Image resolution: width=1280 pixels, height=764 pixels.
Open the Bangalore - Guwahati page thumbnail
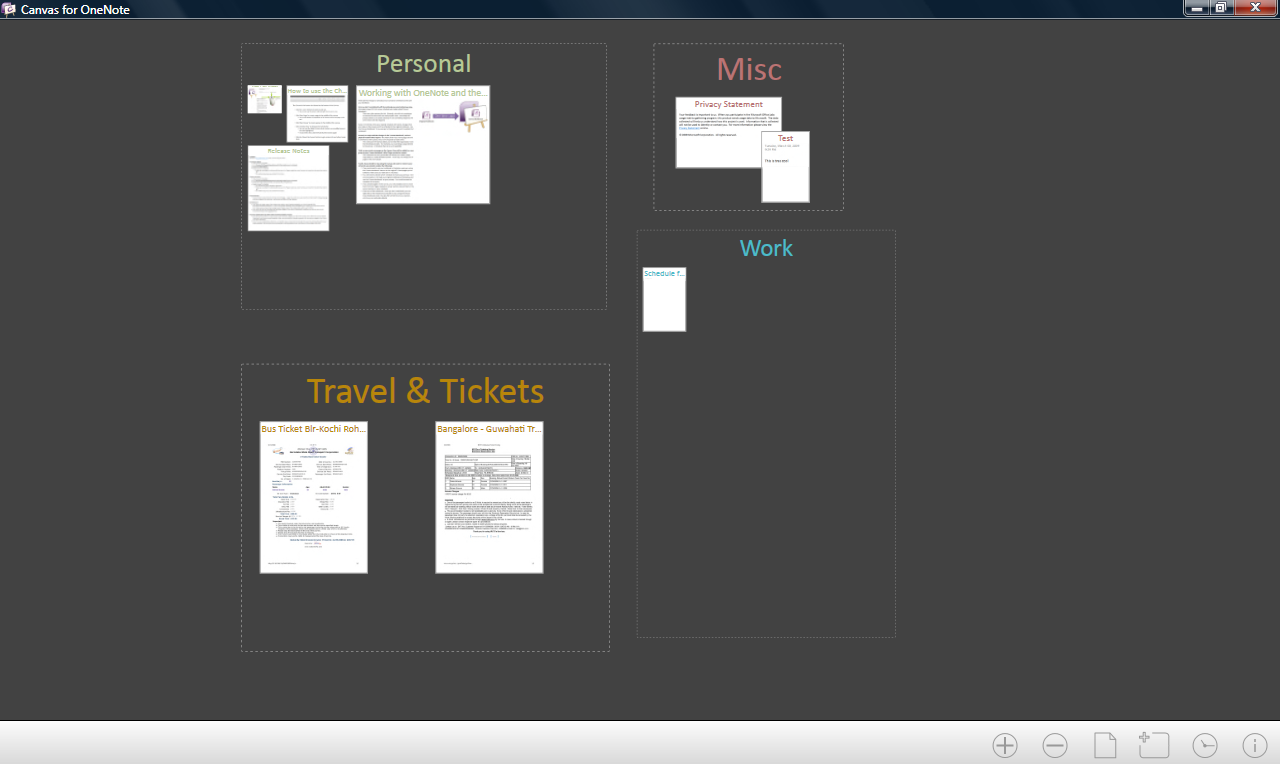coord(489,497)
